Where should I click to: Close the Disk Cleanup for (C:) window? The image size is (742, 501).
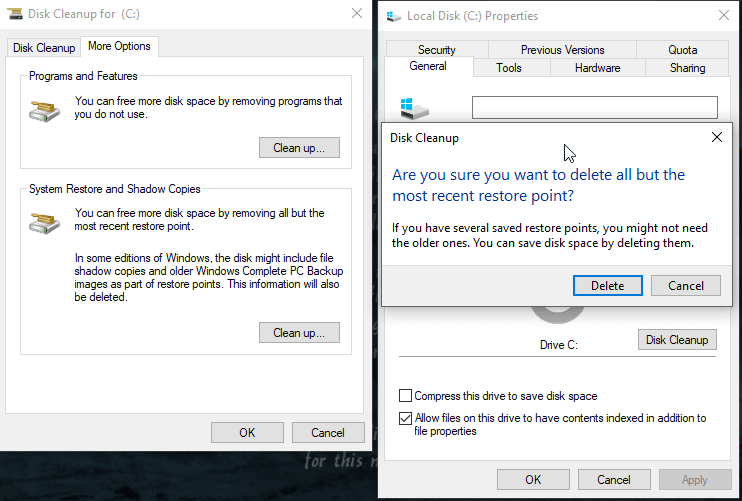(357, 14)
